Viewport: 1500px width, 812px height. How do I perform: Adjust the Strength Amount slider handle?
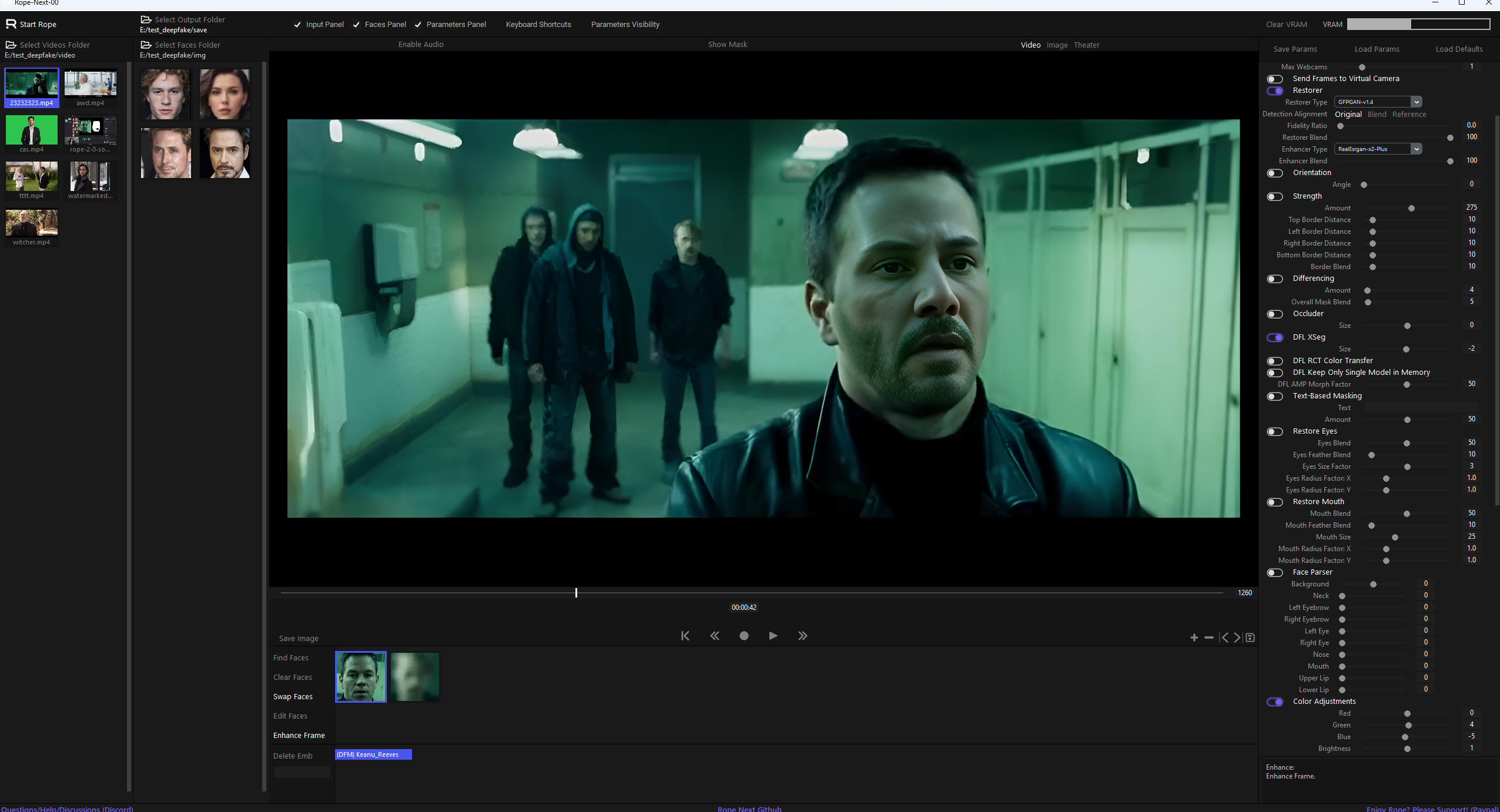(1411, 208)
